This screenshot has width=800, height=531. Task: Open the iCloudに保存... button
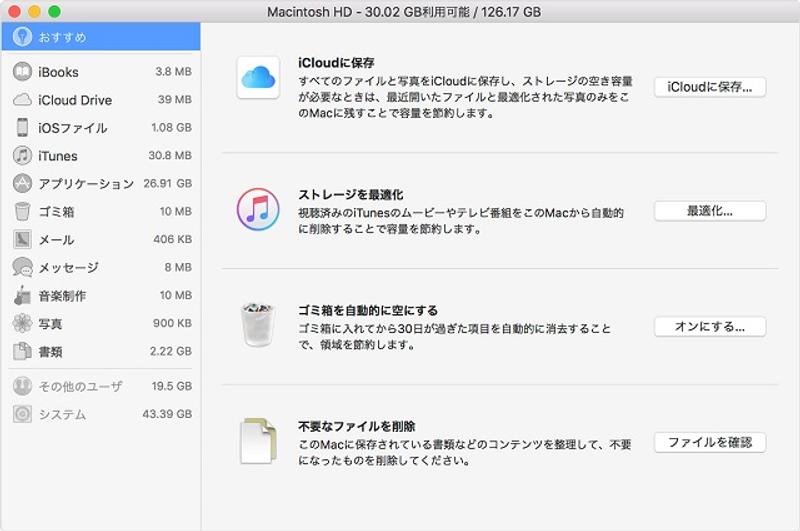710,87
